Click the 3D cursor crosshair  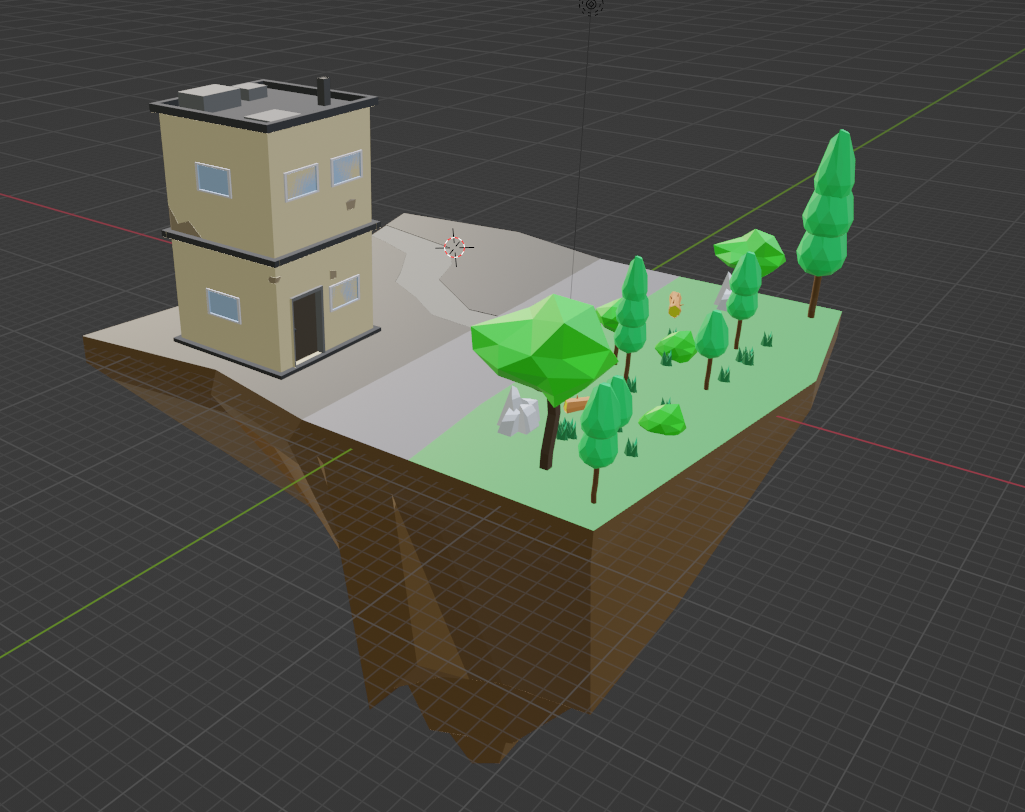pyautogui.click(x=455, y=247)
